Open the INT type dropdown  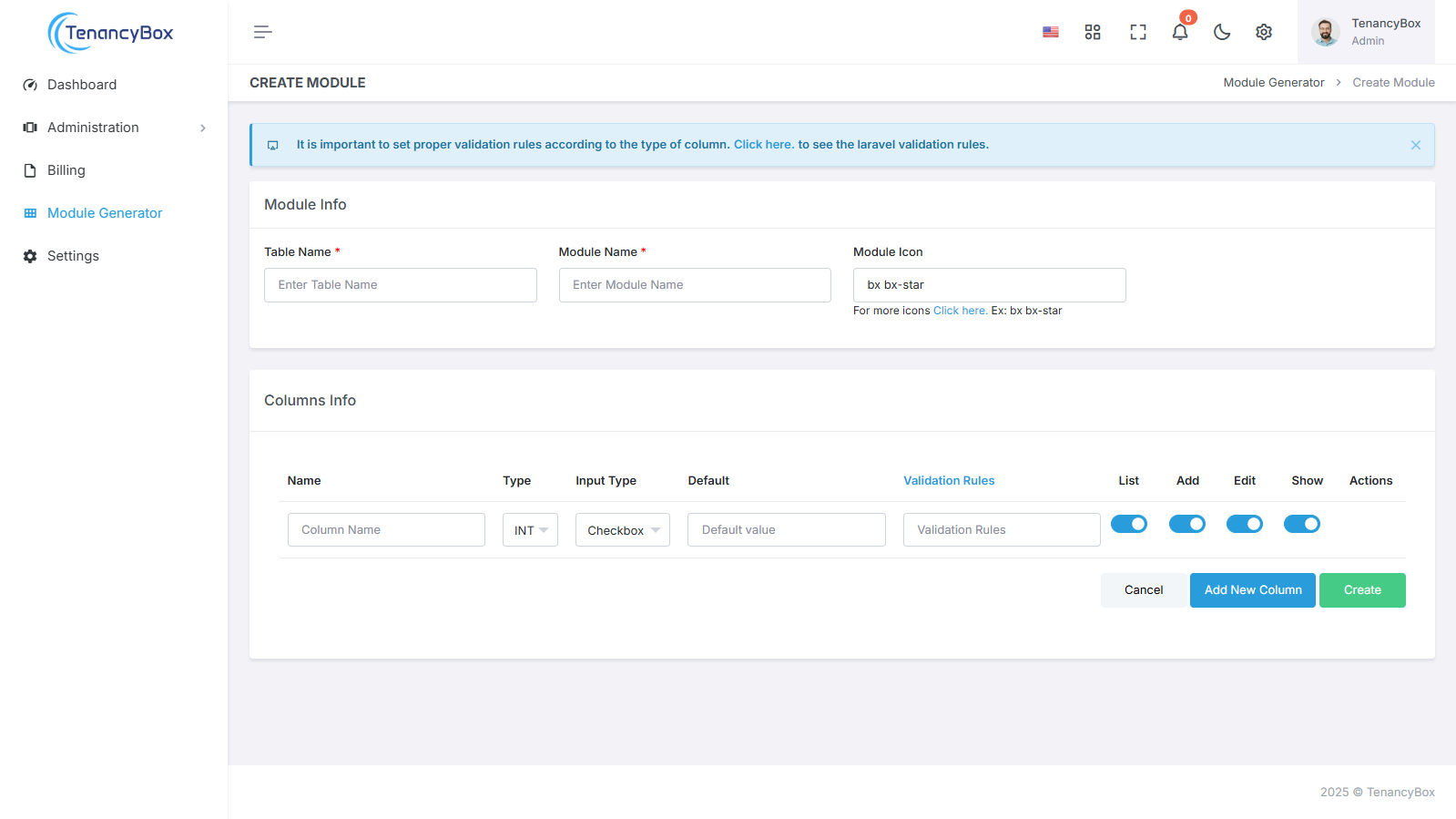(530, 530)
